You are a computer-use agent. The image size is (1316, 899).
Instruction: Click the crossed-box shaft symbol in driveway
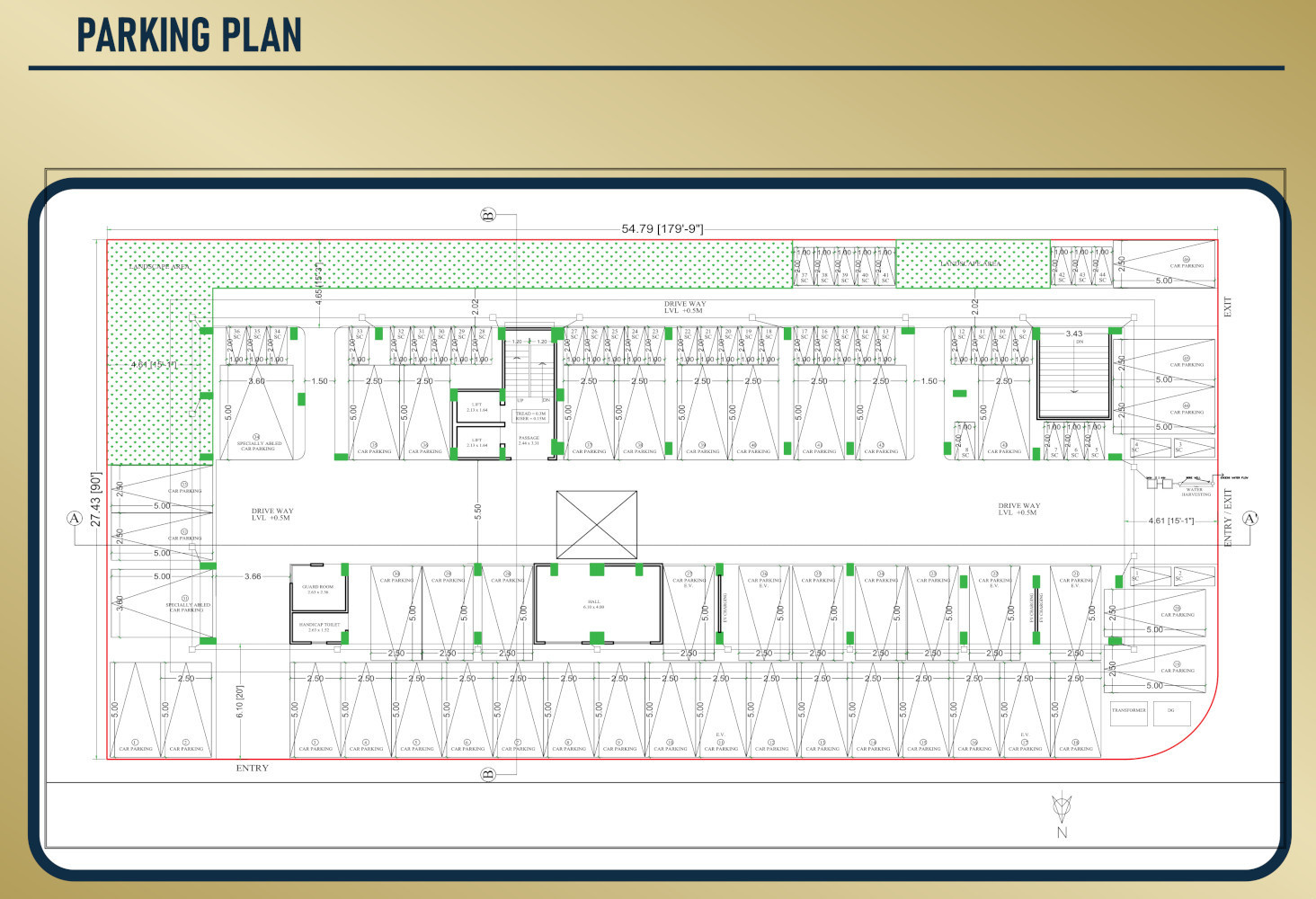pos(596,524)
